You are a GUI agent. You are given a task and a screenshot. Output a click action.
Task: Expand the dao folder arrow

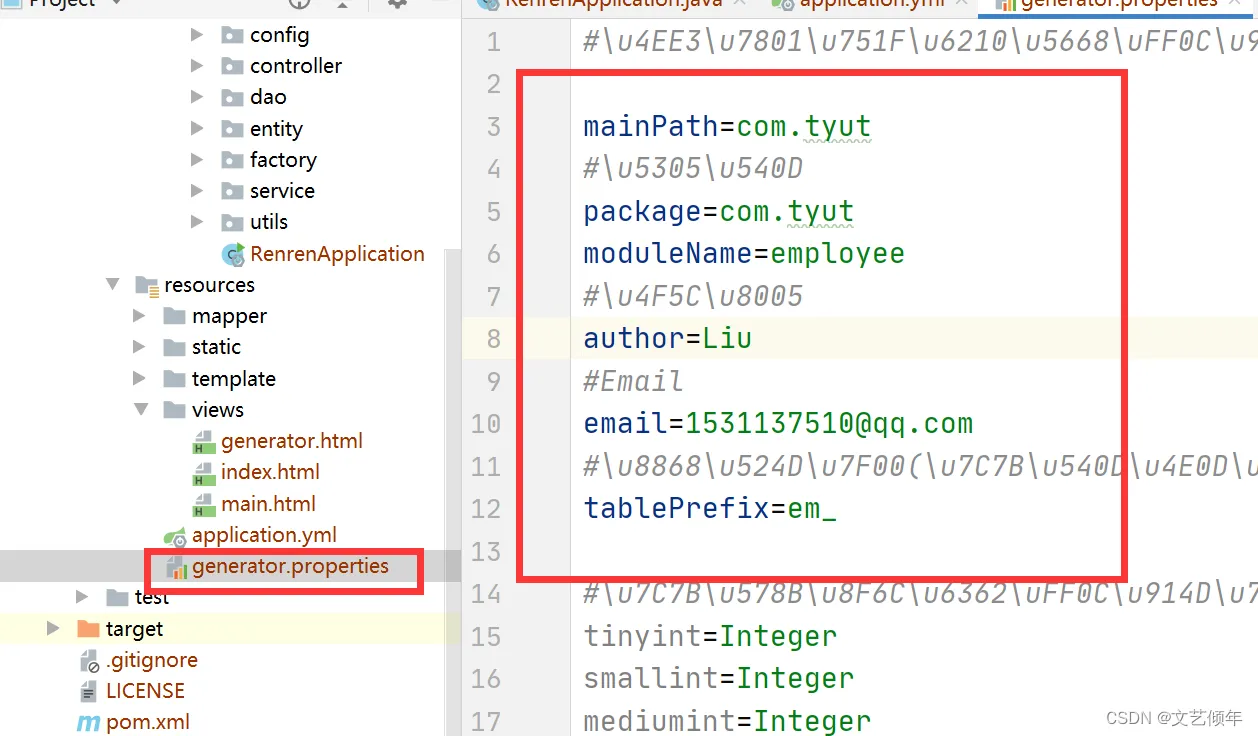(x=197, y=97)
